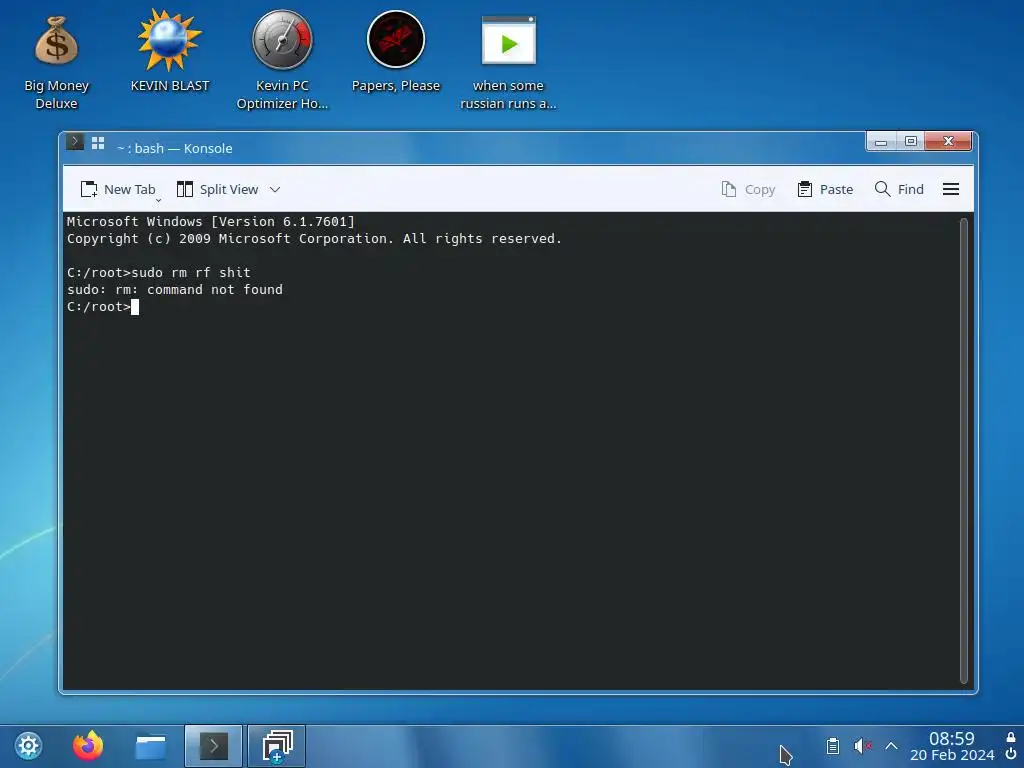Click the power/shutdown icon in tray
The image size is (1024, 768).
click(x=1011, y=754)
